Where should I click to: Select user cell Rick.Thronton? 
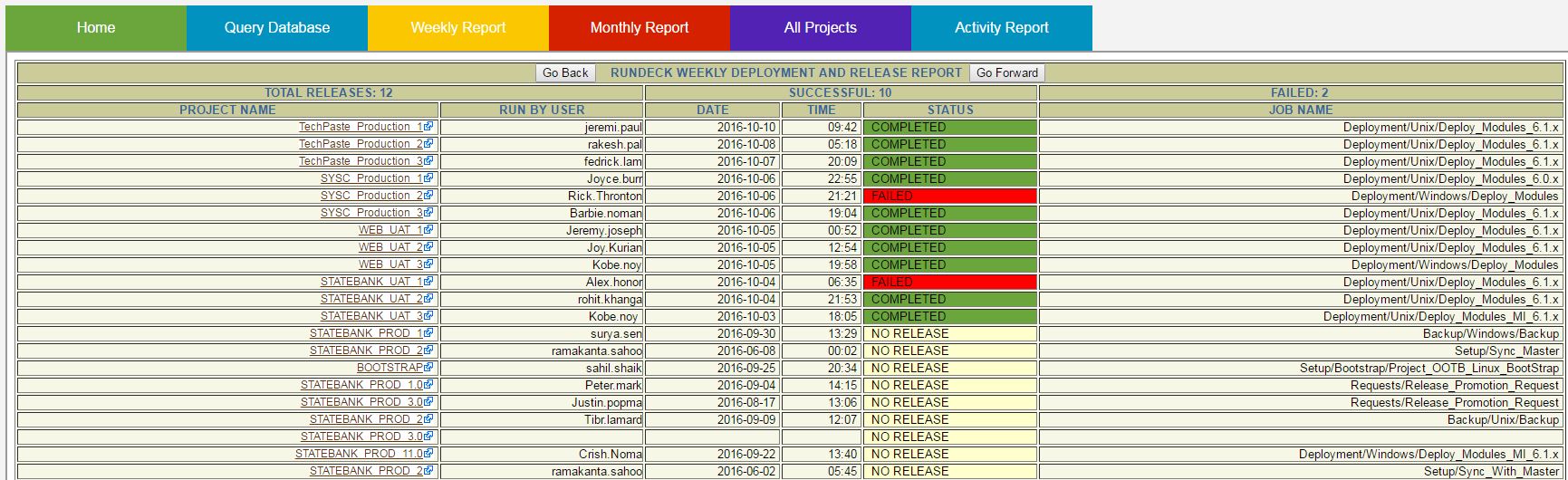point(542,196)
